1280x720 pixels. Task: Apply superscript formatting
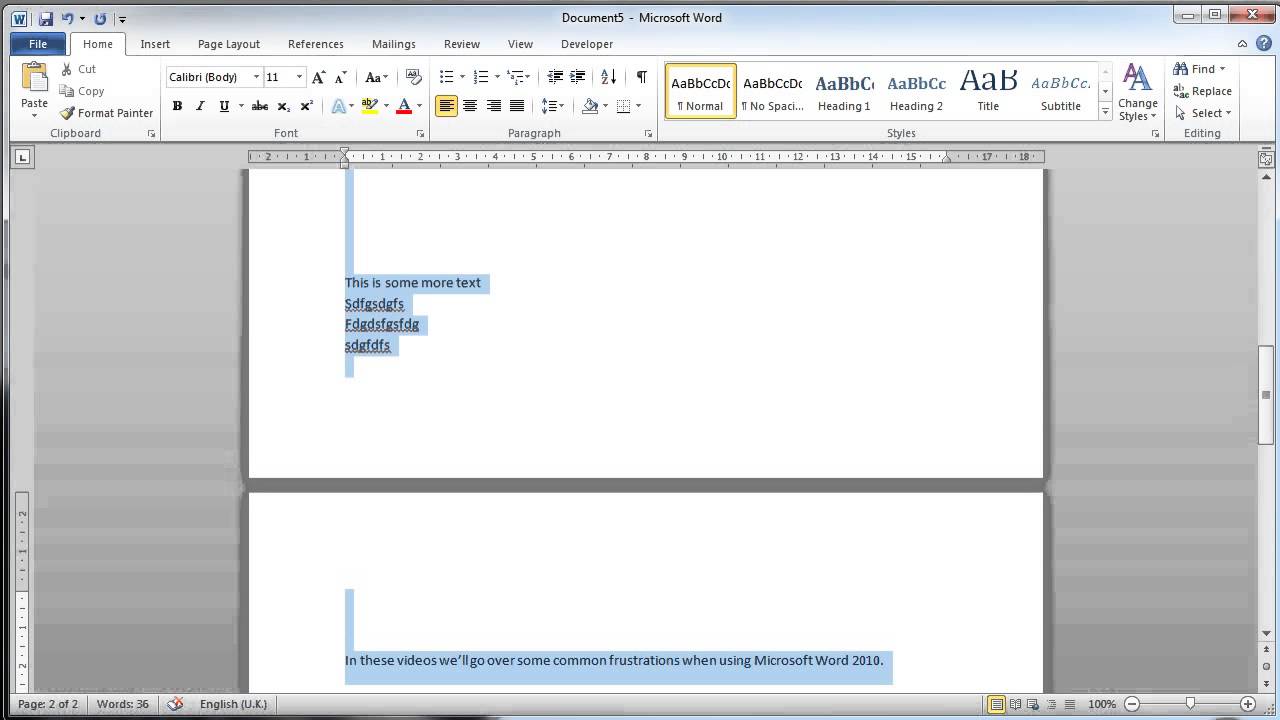[306, 106]
